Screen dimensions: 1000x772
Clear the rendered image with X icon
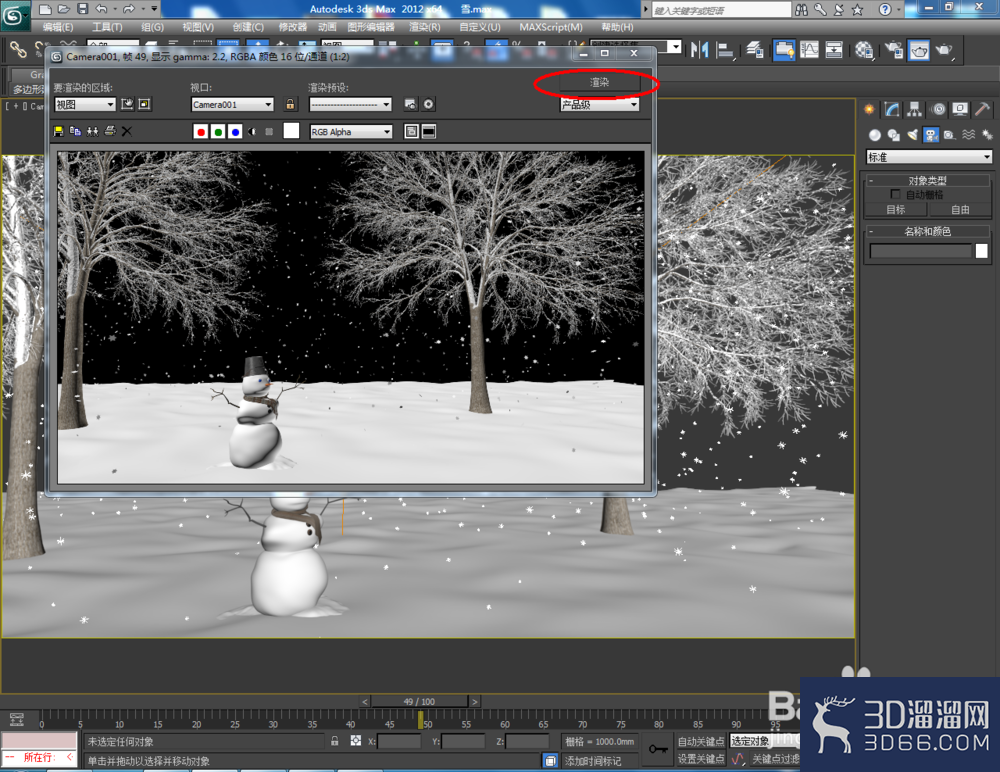pyautogui.click(x=127, y=131)
